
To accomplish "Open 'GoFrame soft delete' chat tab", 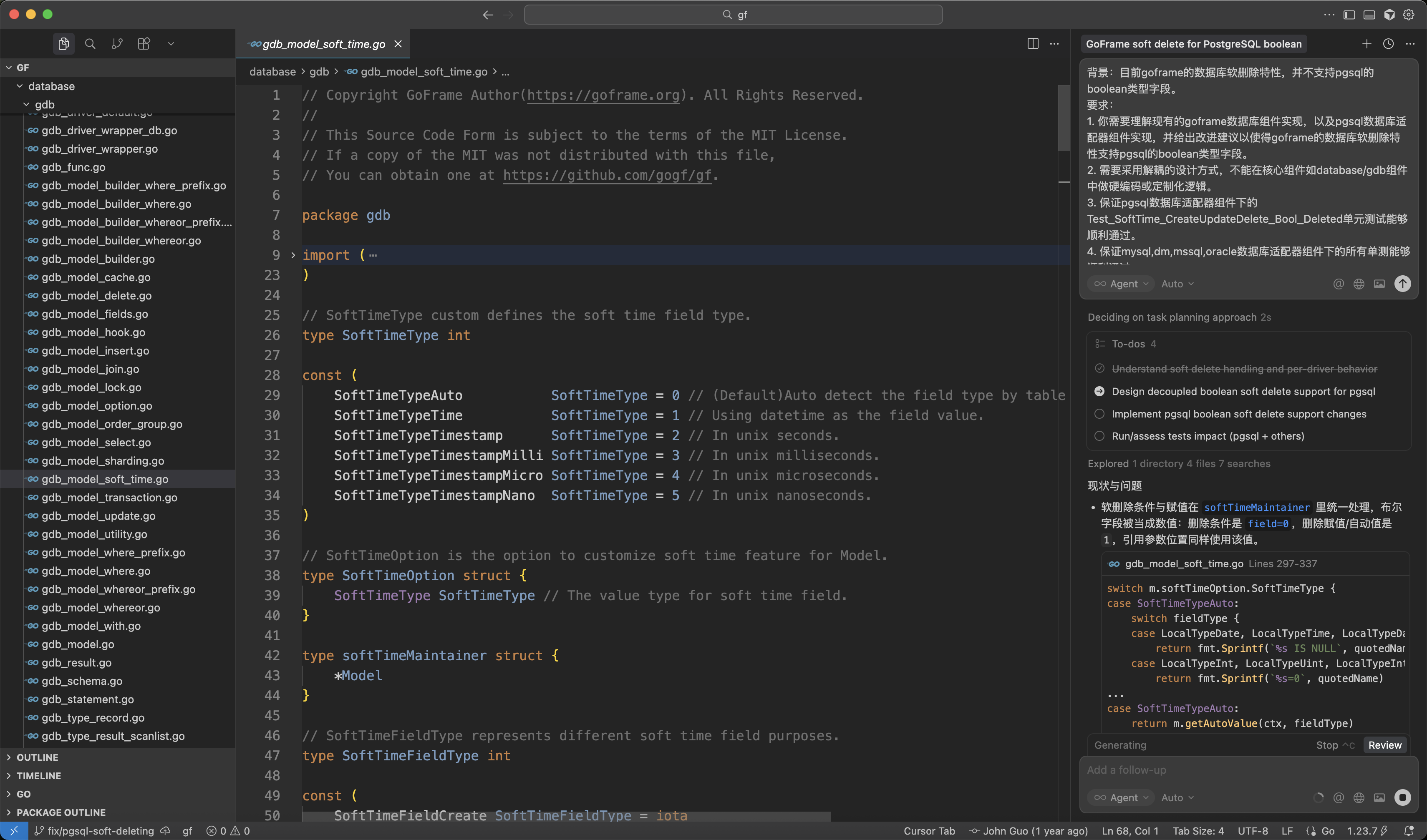I will click(1193, 43).
